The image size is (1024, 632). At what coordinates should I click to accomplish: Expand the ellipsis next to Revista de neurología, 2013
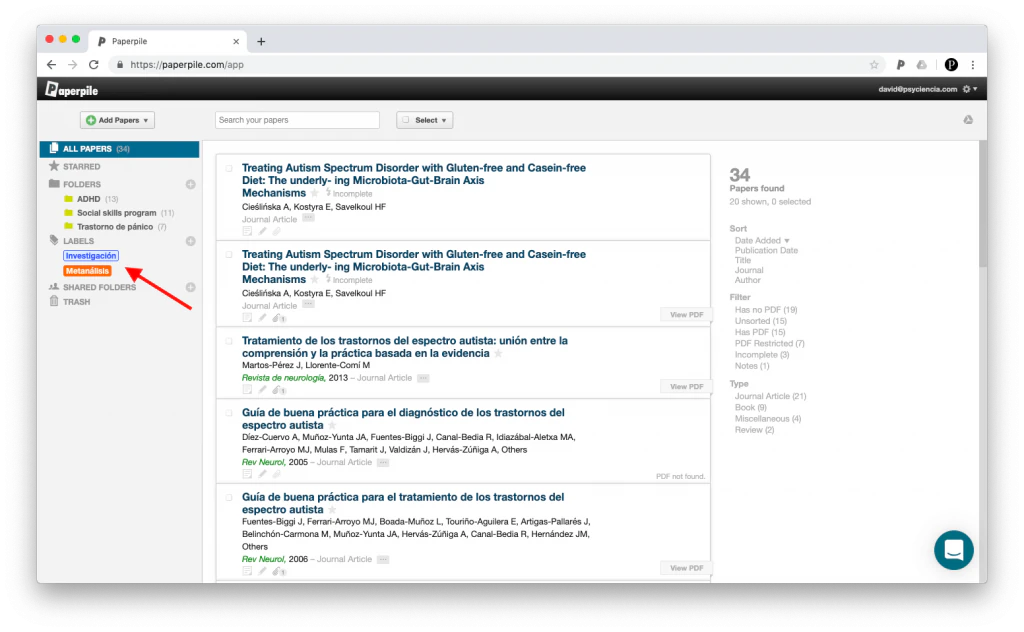pyautogui.click(x=423, y=378)
